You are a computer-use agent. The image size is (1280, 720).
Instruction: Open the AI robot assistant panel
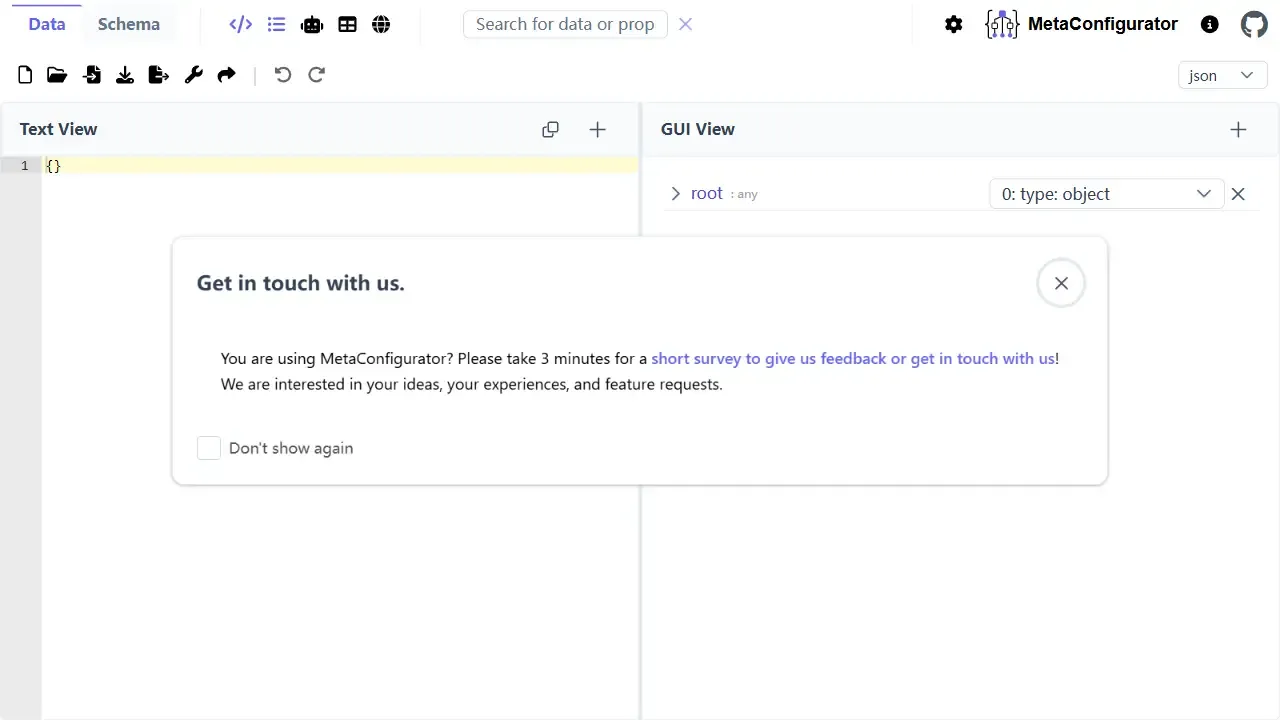point(312,24)
